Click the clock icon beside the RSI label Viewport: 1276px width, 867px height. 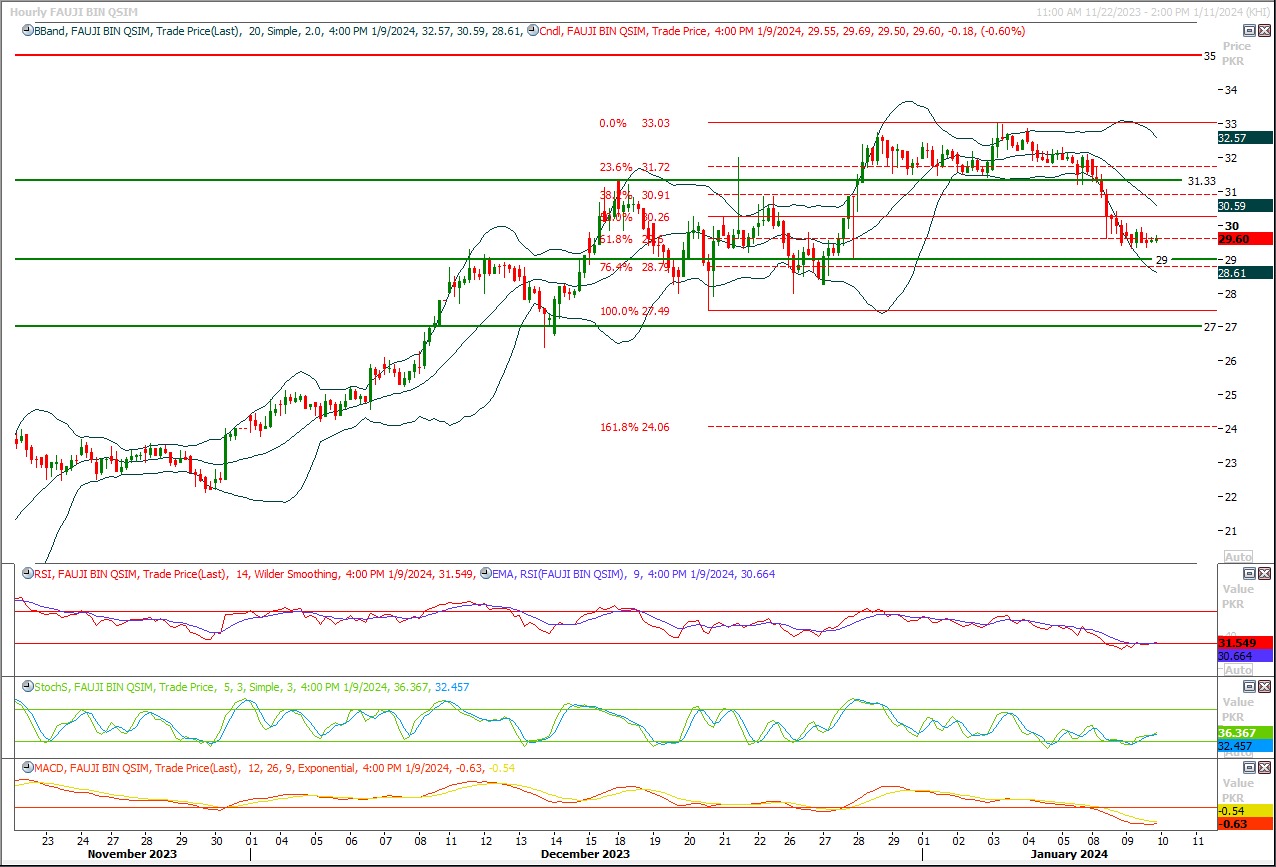click(27, 574)
